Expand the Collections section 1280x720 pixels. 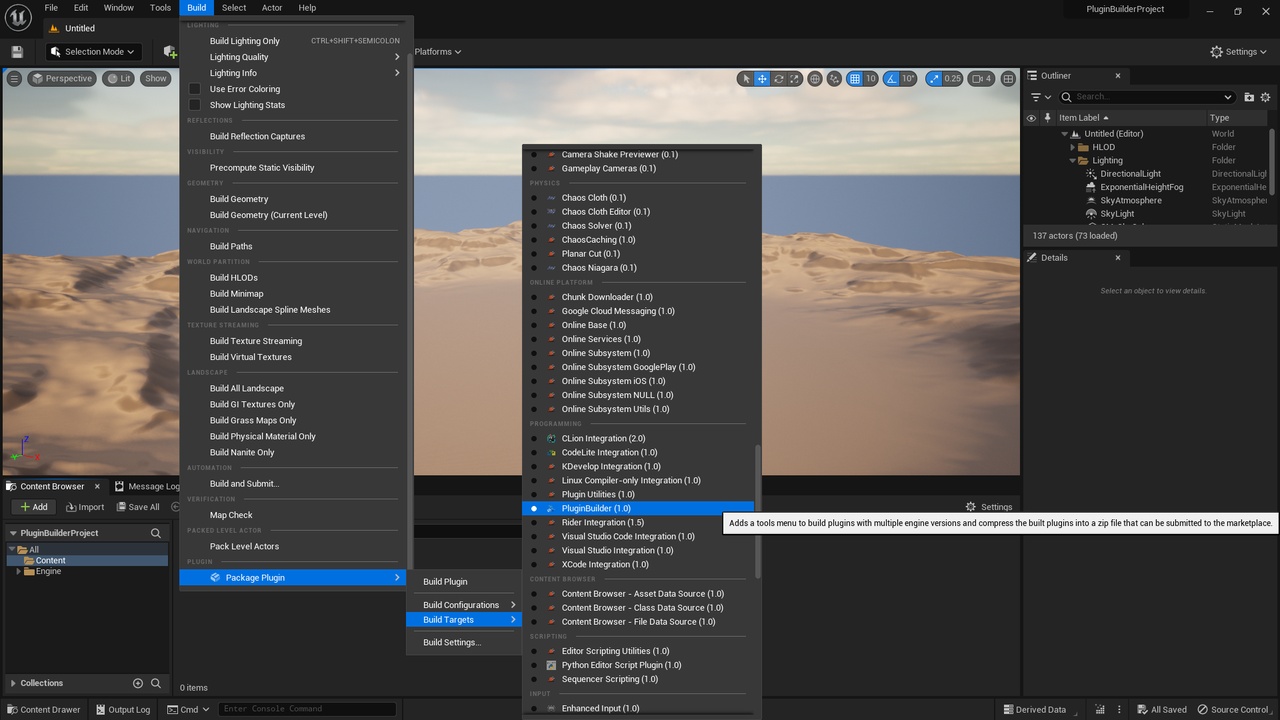pyautogui.click(x=13, y=683)
